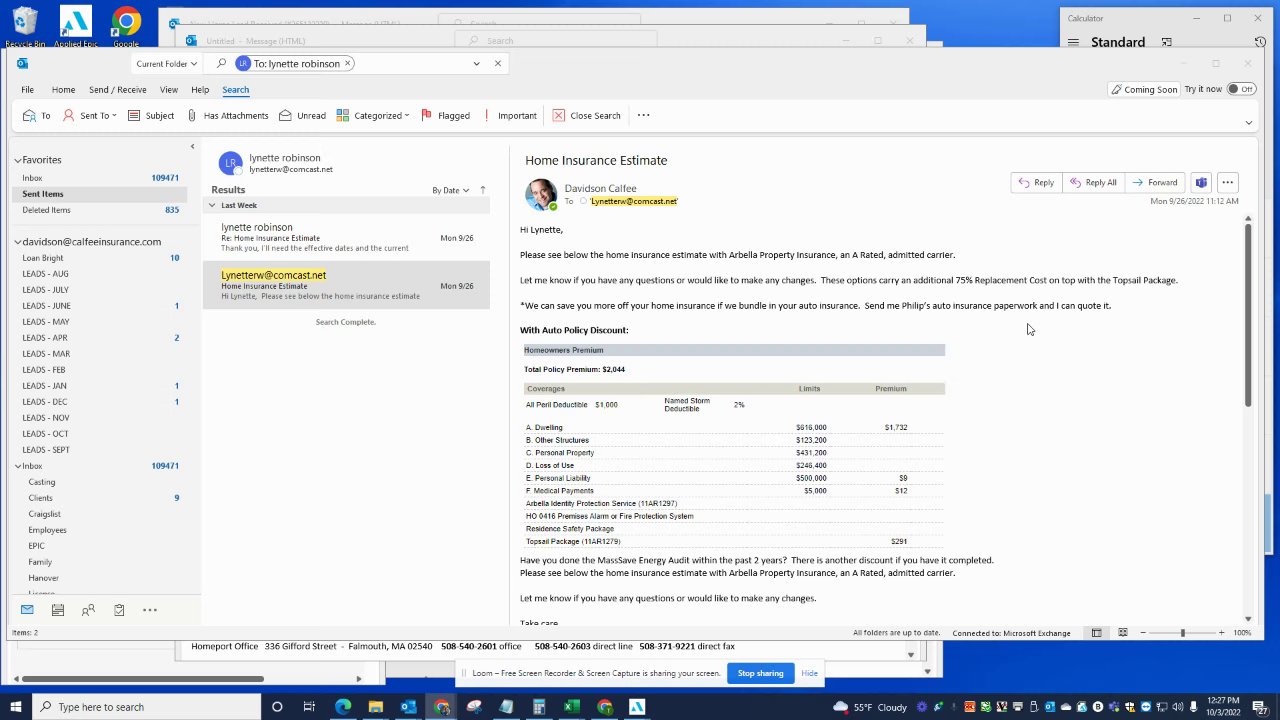This screenshot has height=720, width=1280.
Task: Filter search by To recipient
Action: click(36, 115)
